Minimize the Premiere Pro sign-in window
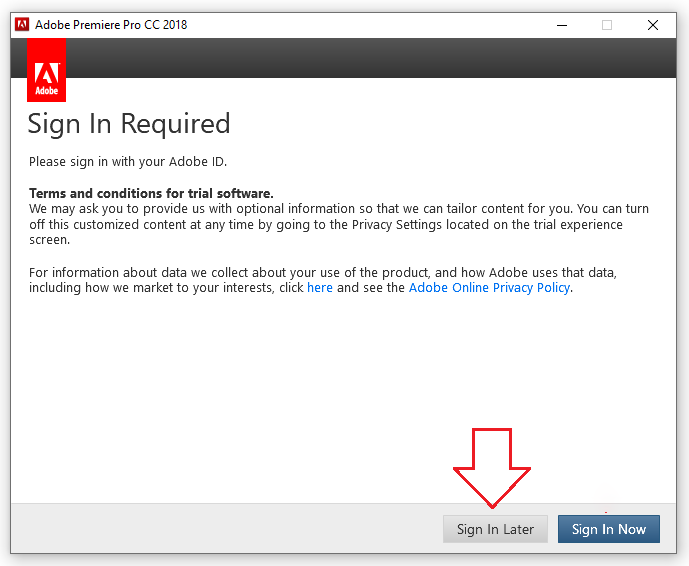689x566 pixels. pyautogui.click(x=561, y=25)
